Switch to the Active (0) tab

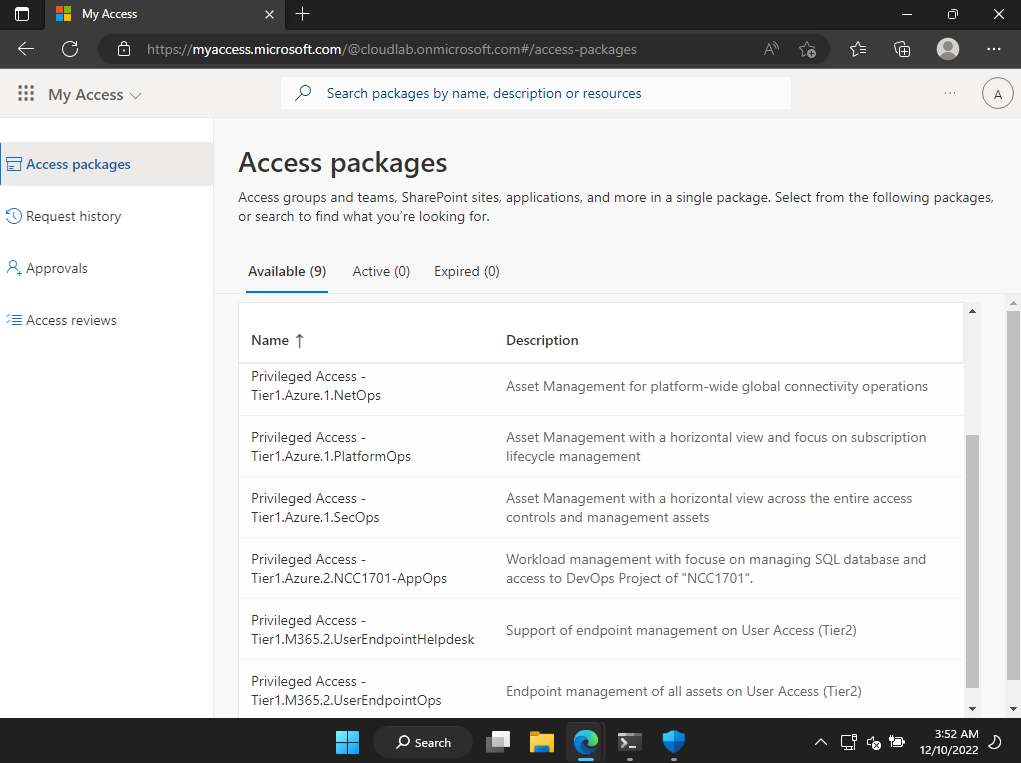pyautogui.click(x=381, y=271)
